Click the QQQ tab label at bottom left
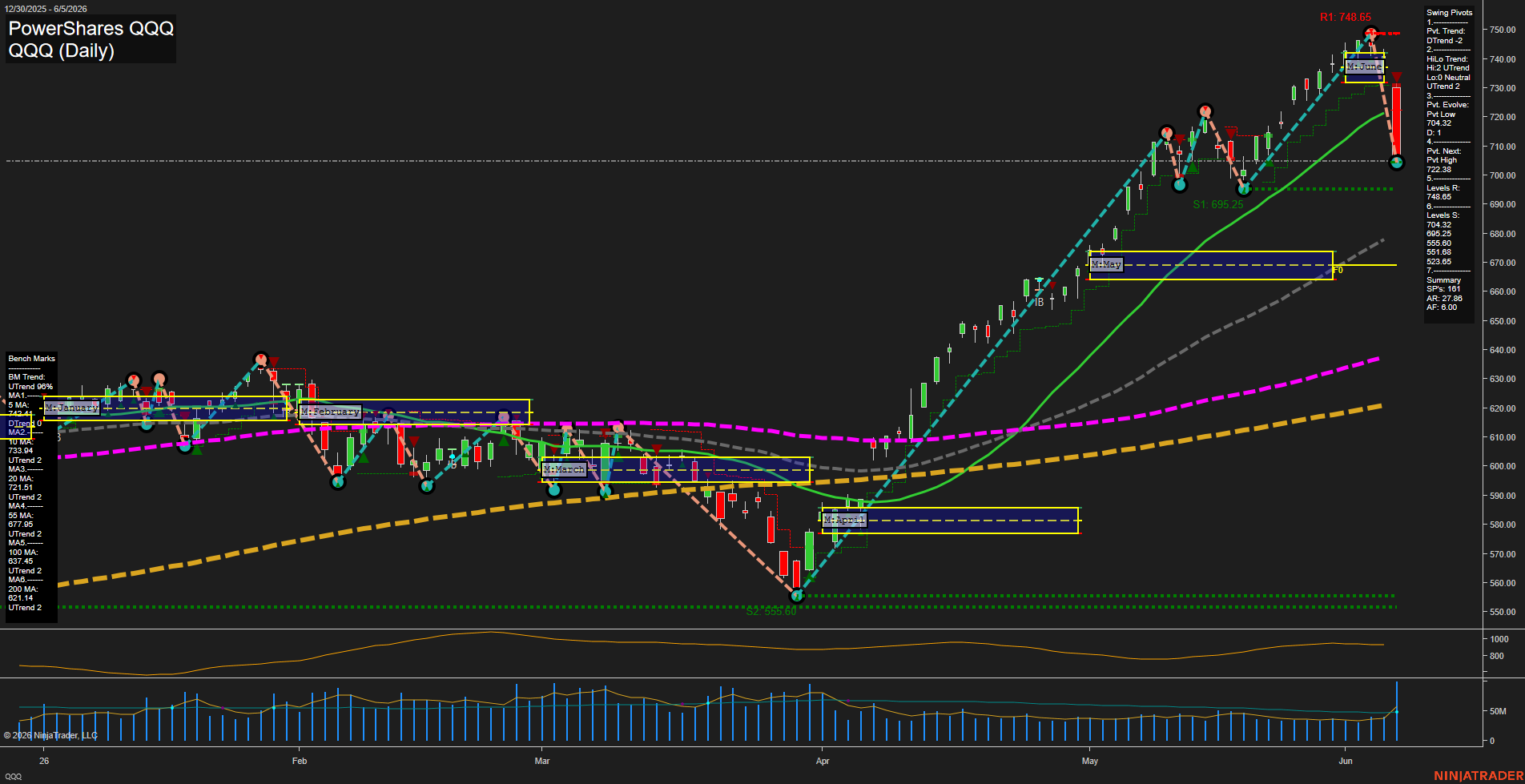This screenshot has width=1525, height=784. point(14,777)
